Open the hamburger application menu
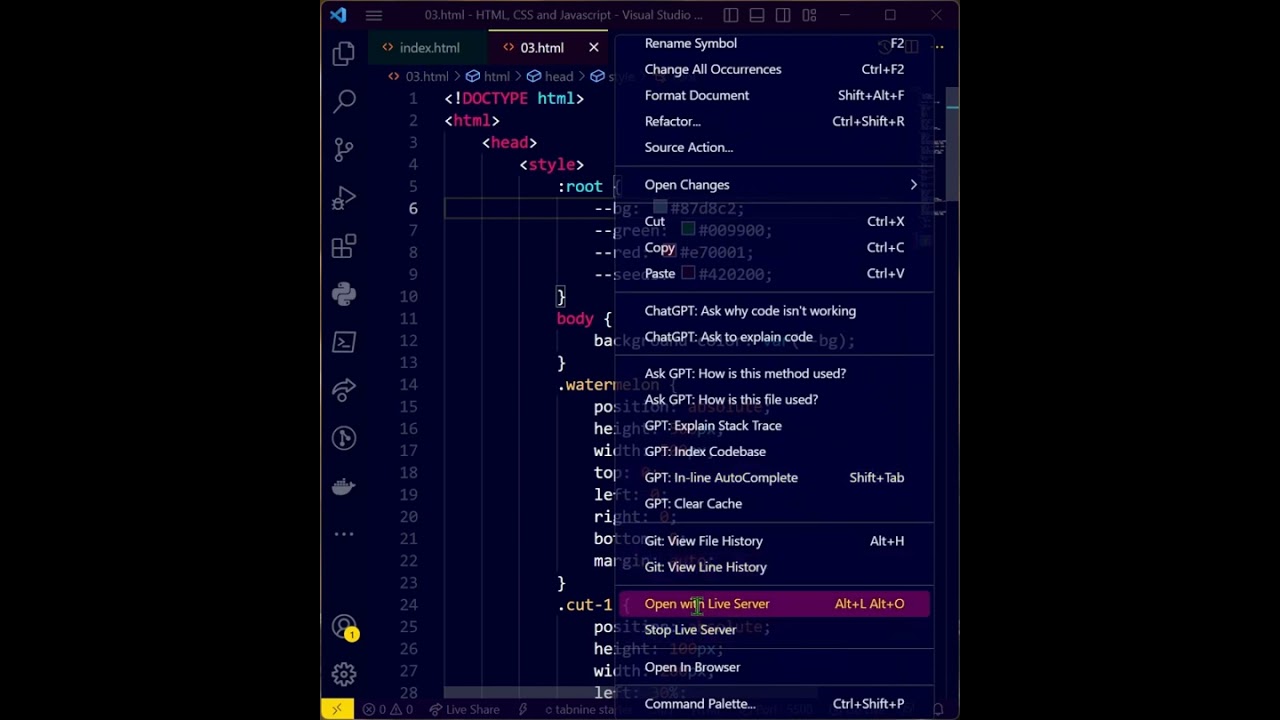Screen dimensions: 1280x720 point(374,15)
